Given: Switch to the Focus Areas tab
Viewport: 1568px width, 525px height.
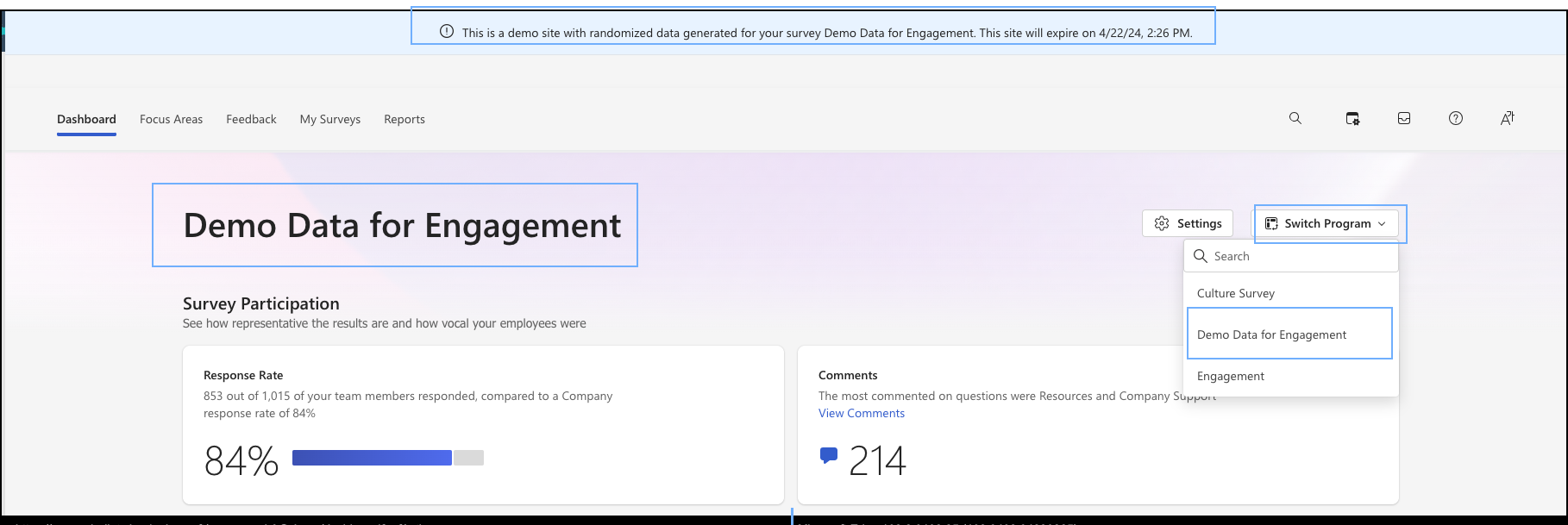Looking at the screenshot, I should (171, 119).
